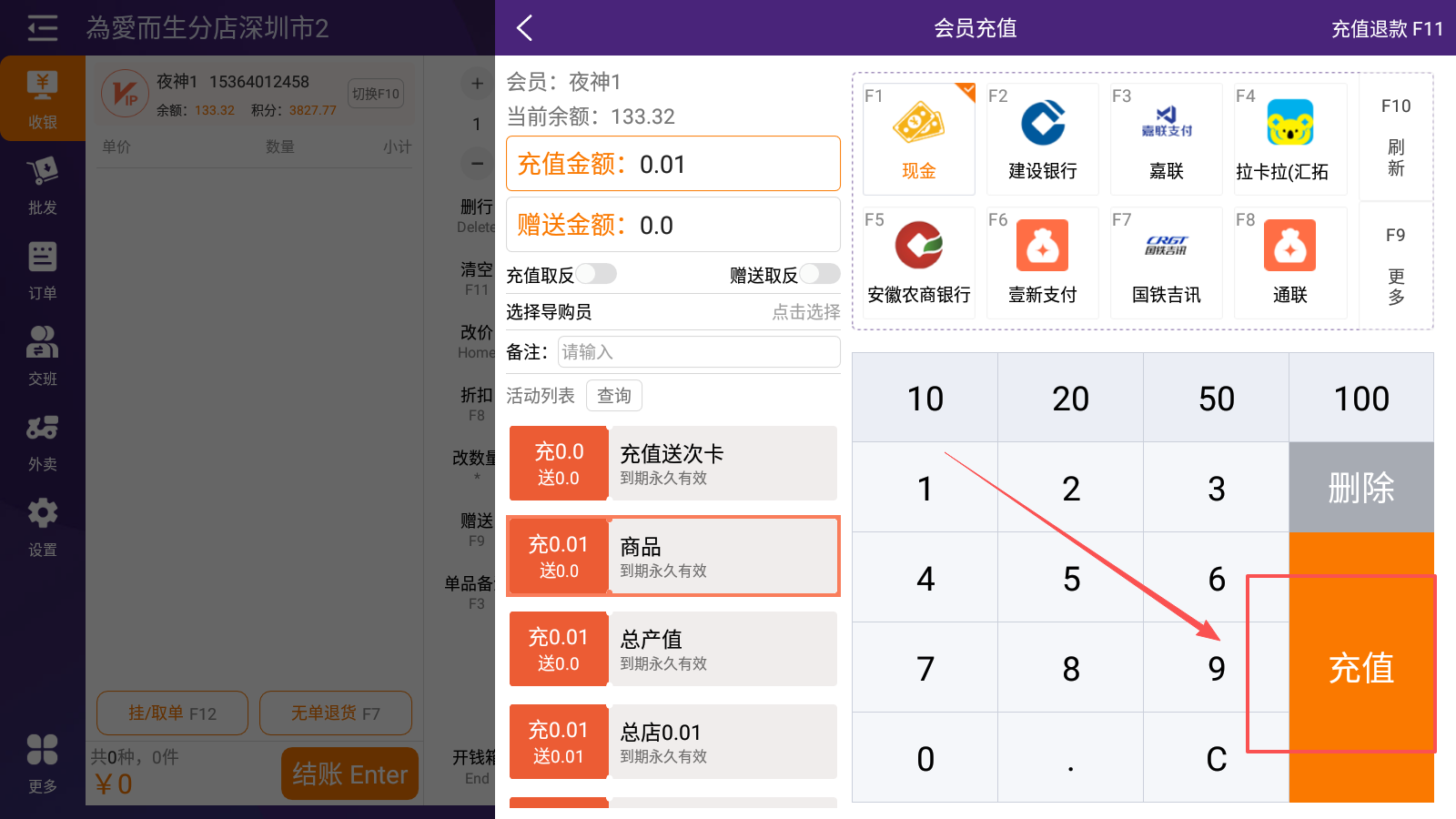Go back using the top-left arrow
The height and width of the screenshot is (819, 1456).
[x=524, y=28]
